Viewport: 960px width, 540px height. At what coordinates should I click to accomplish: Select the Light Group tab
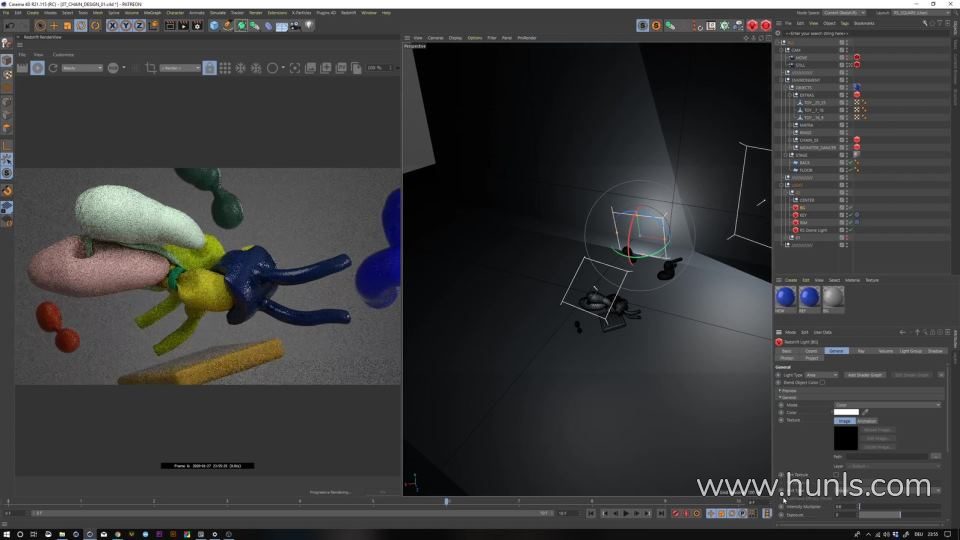click(x=910, y=351)
